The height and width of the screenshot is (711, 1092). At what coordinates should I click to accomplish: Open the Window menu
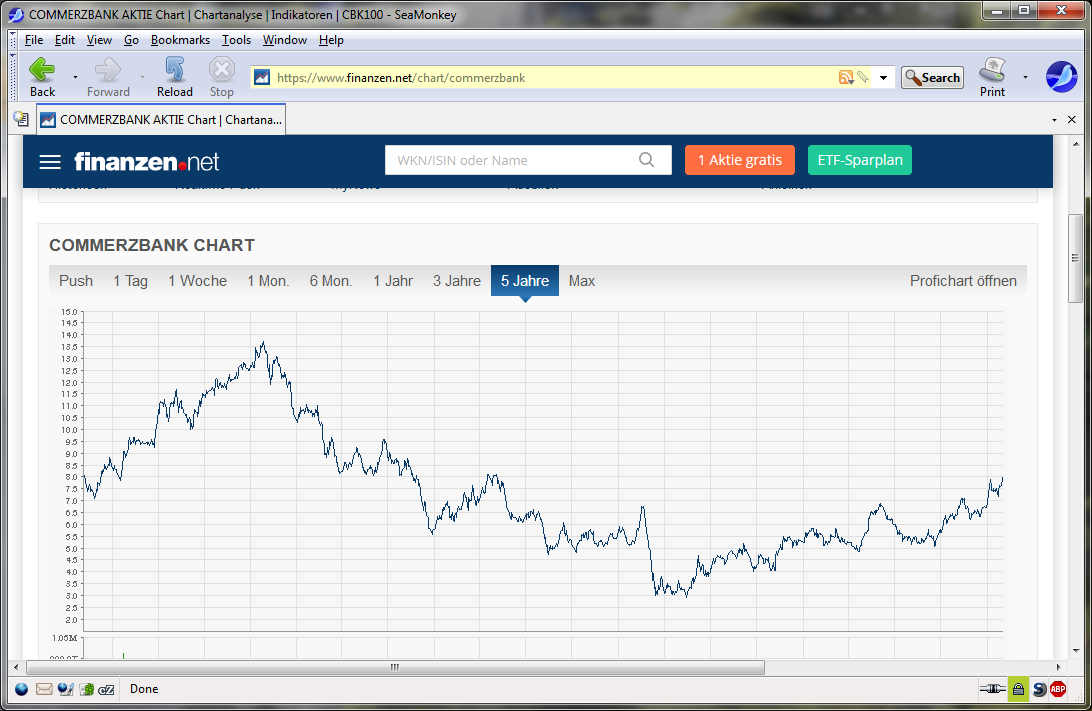click(284, 40)
